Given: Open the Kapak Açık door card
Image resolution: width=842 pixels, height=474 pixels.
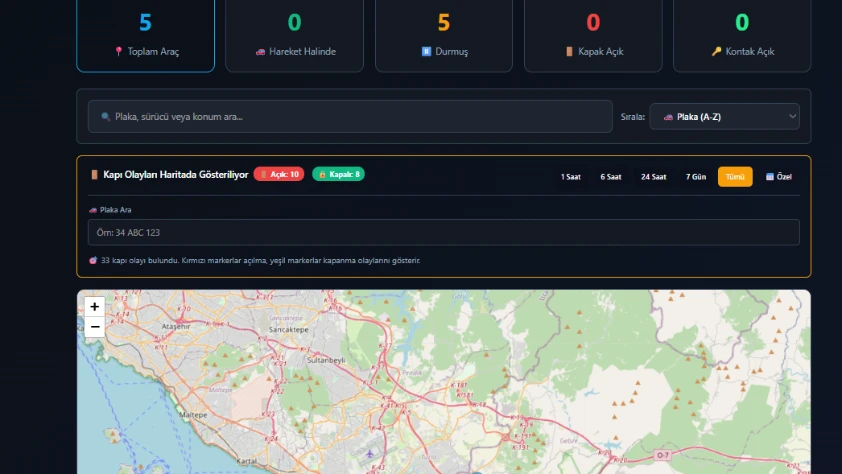Looking at the screenshot, I should (593, 35).
